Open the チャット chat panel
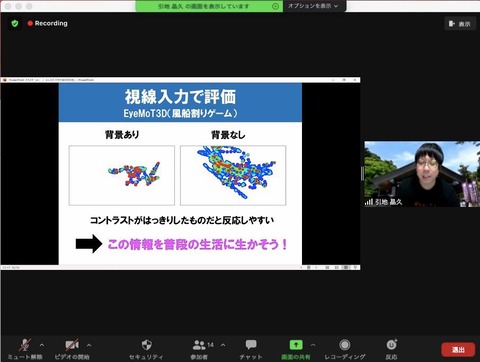 click(251, 349)
